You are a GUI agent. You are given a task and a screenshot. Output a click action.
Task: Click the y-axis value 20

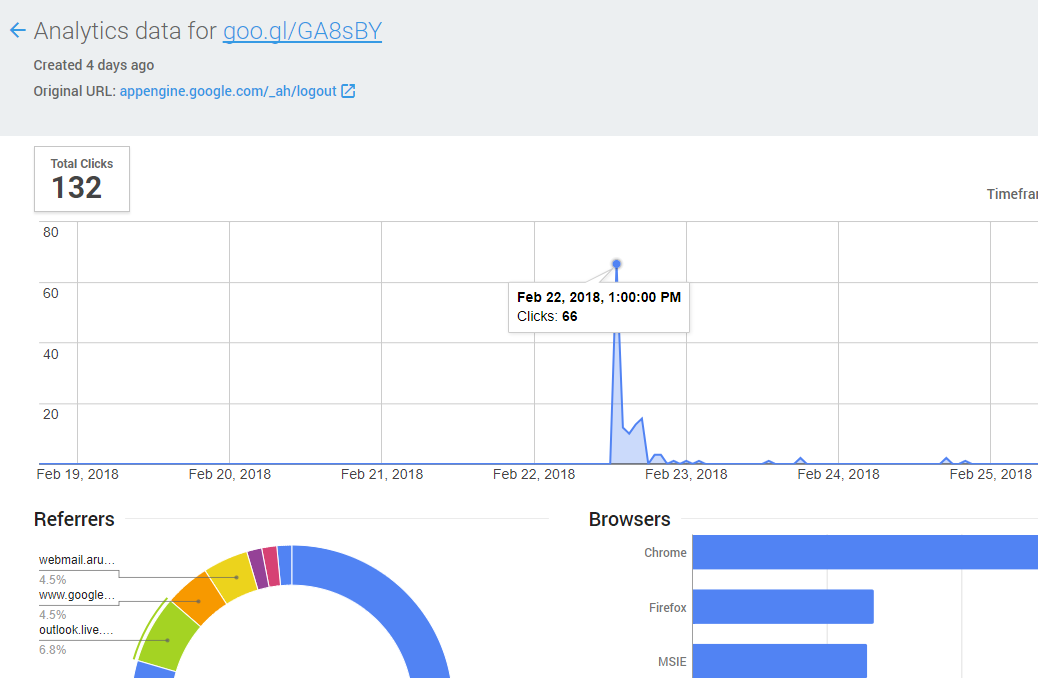pos(51,414)
